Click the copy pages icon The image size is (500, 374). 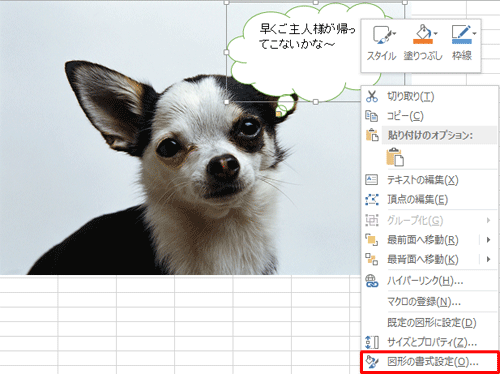pos(372,116)
